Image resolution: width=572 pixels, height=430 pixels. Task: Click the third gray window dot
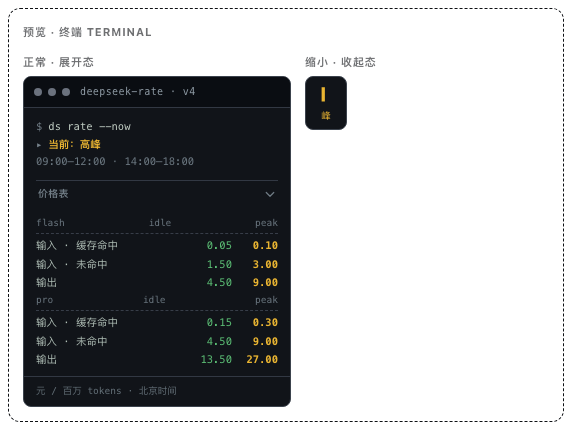point(66,92)
